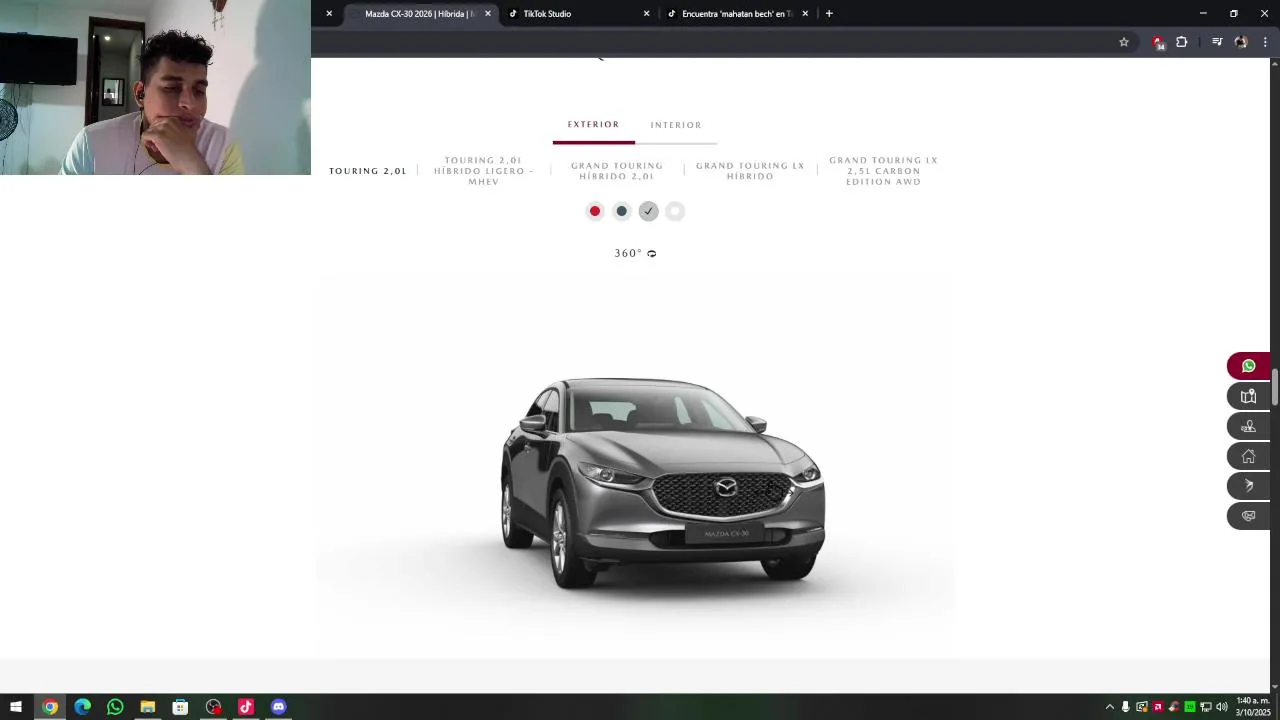Viewport: 1280px width, 720px height.
Task: Click the speaker volume tray icon
Action: point(1222,707)
